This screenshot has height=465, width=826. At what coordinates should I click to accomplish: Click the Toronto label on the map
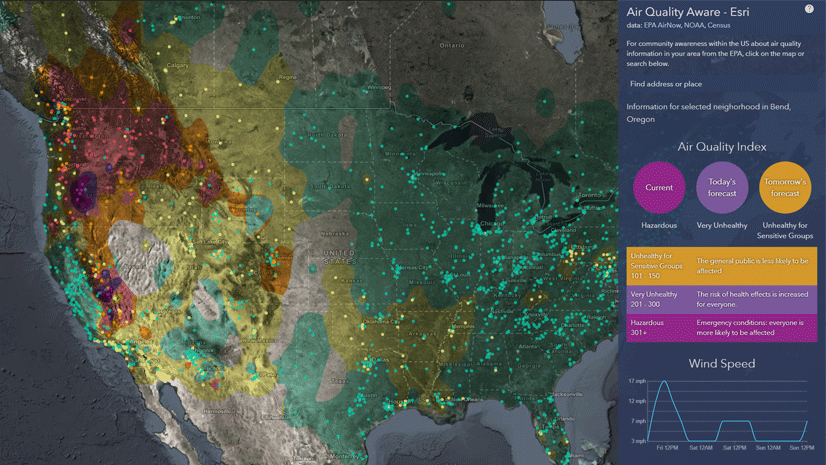589,195
